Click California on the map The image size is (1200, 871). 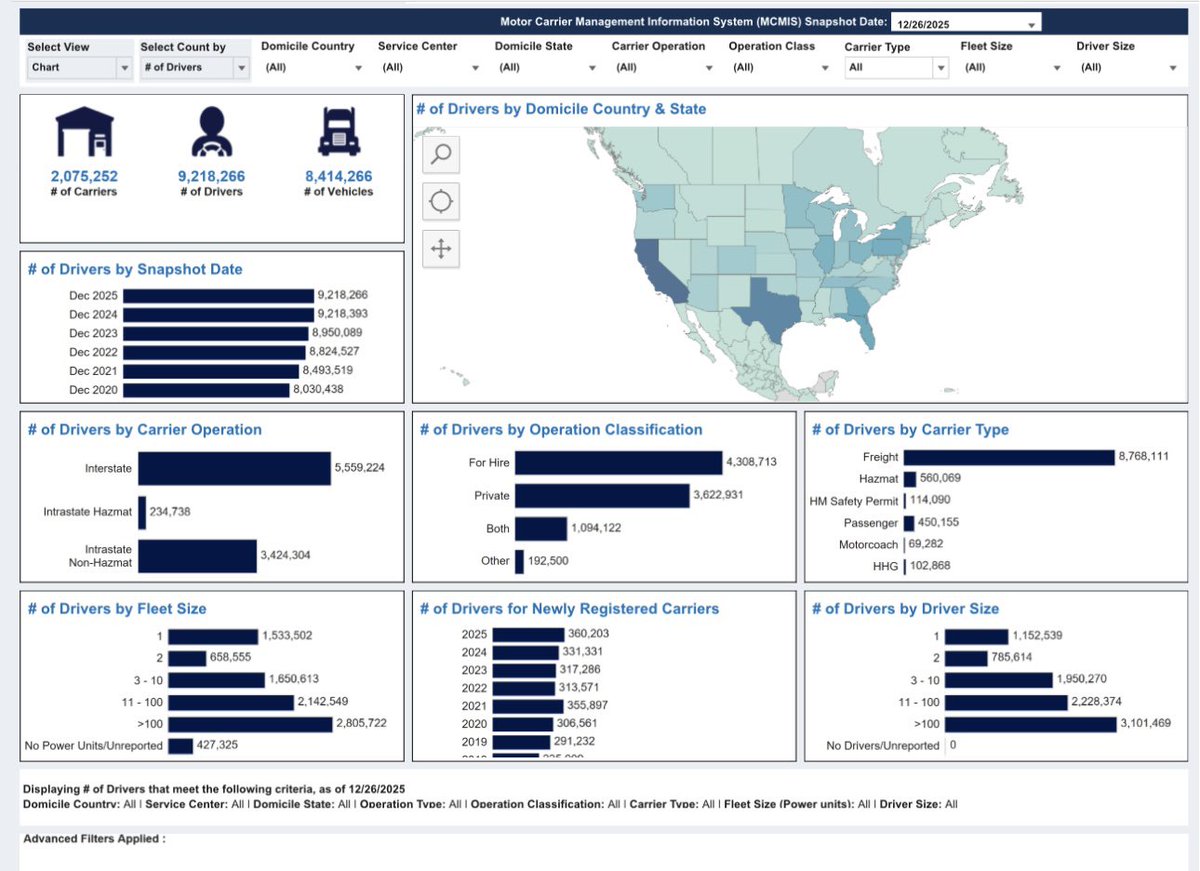point(656,272)
